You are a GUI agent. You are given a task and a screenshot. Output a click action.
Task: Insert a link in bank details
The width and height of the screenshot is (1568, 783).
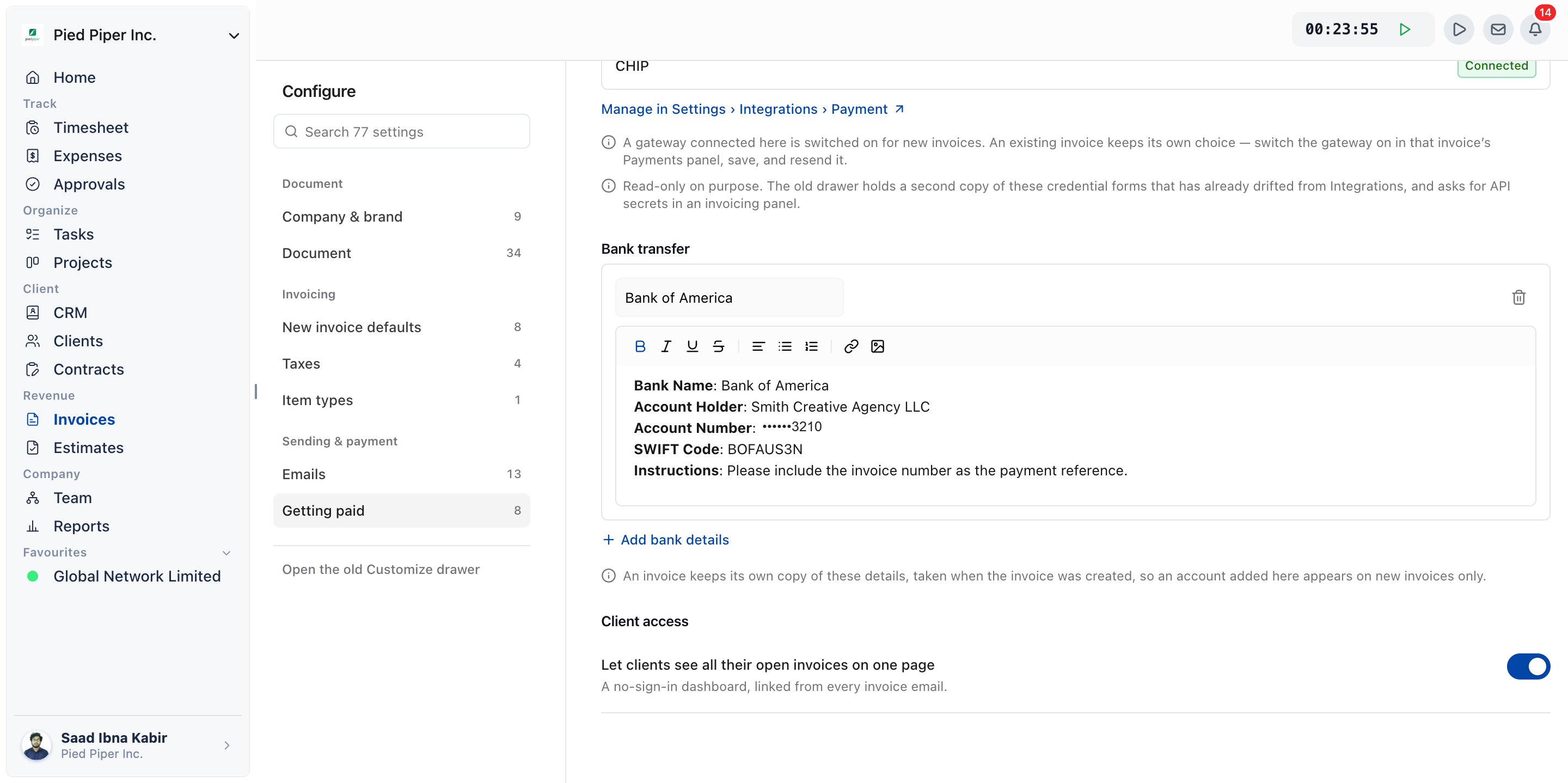coord(851,346)
